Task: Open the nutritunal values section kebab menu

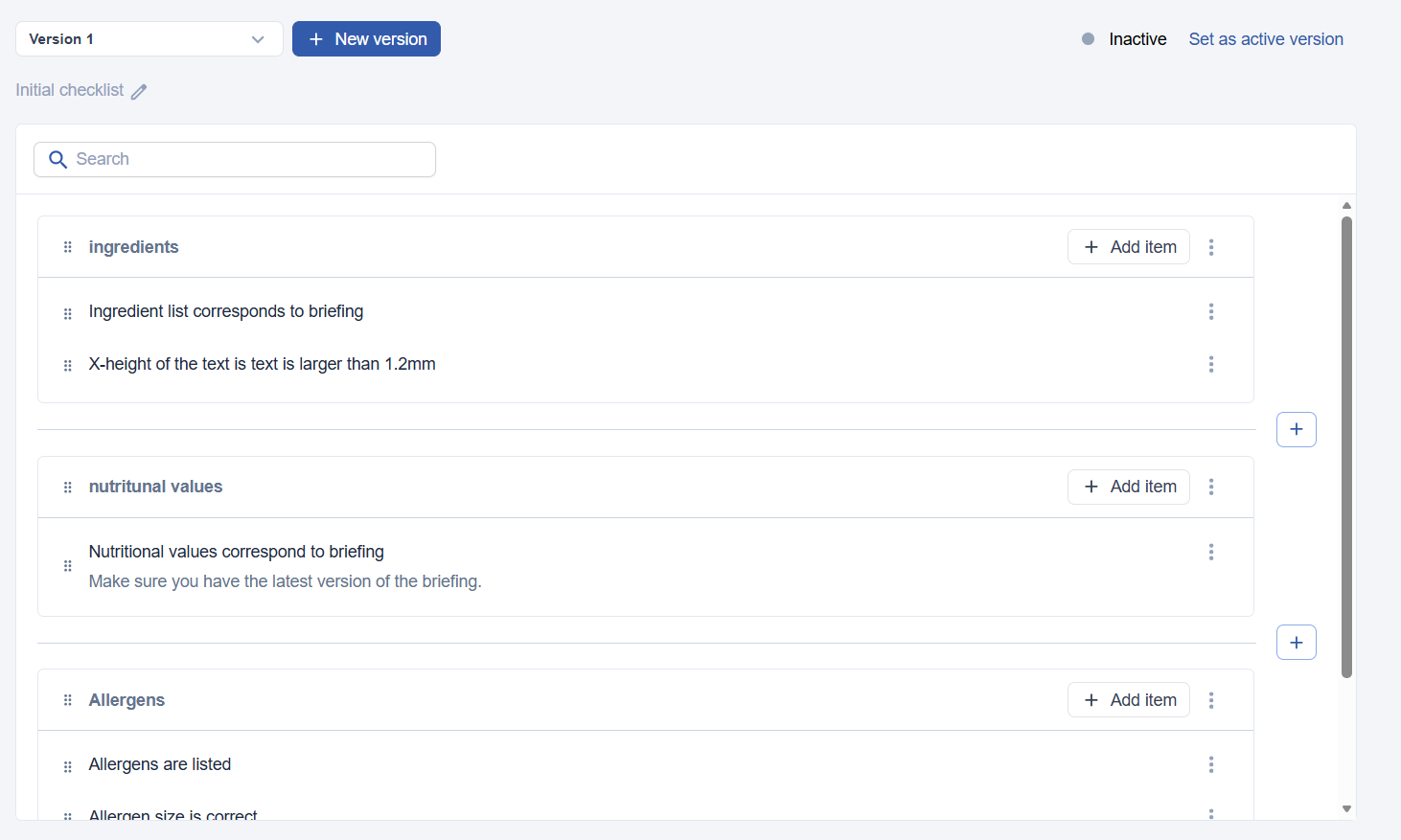Action: click(x=1211, y=487)
